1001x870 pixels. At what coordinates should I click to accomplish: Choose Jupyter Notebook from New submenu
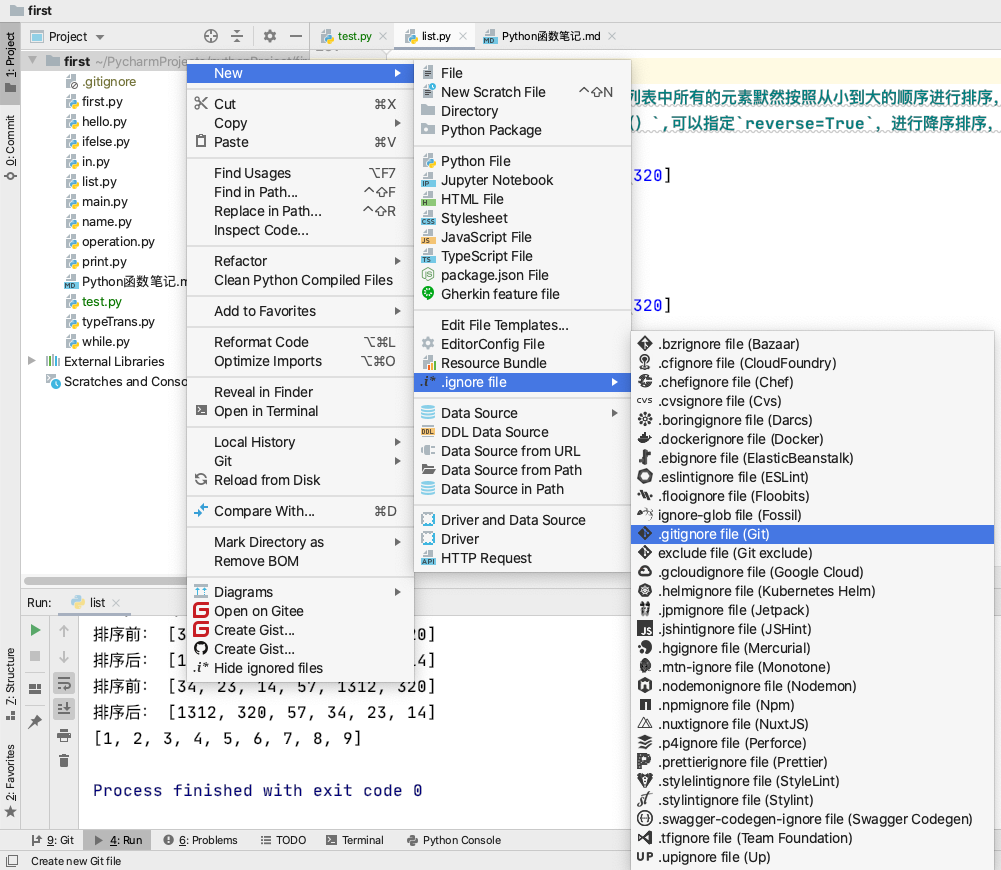[522, 180]
